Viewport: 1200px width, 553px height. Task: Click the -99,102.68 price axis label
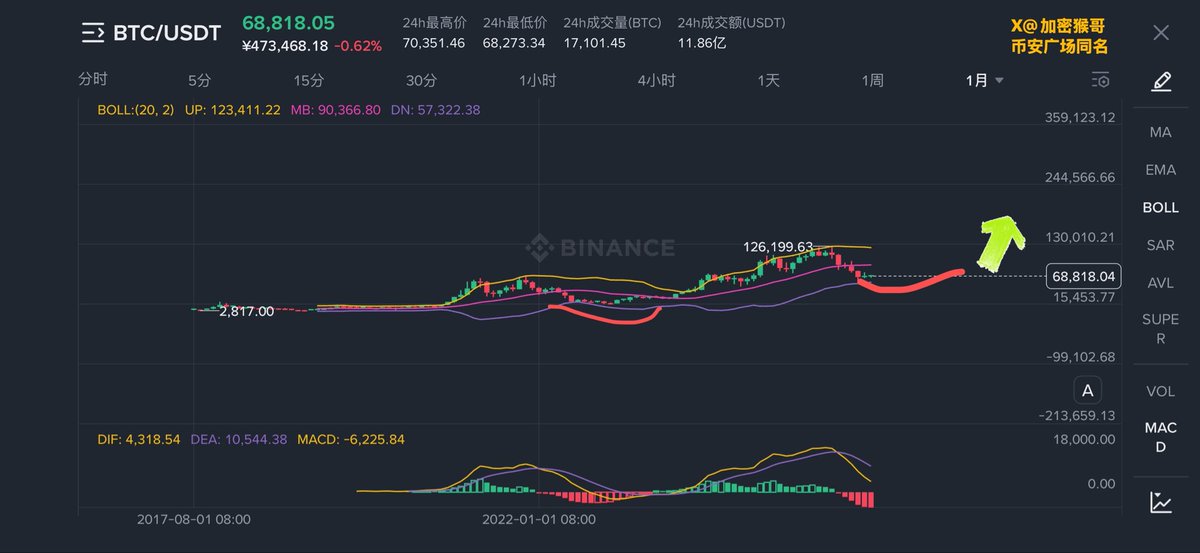[1081, 356]
